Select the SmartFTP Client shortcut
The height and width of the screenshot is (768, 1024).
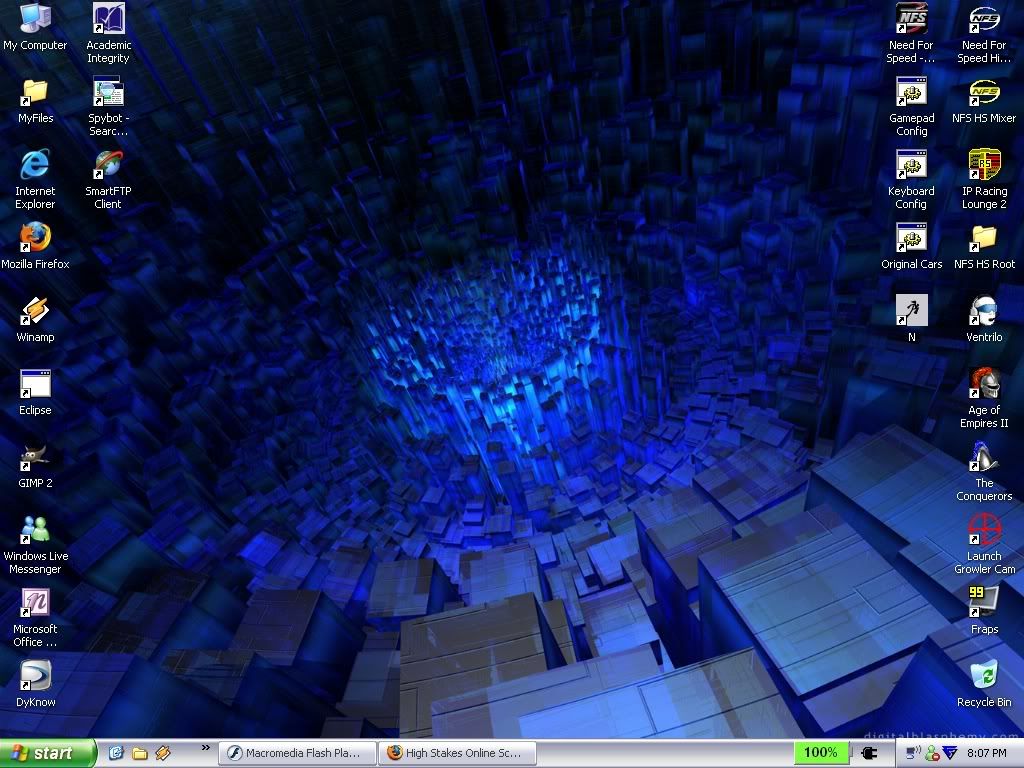pyautogui.click(x=108, y=179)
